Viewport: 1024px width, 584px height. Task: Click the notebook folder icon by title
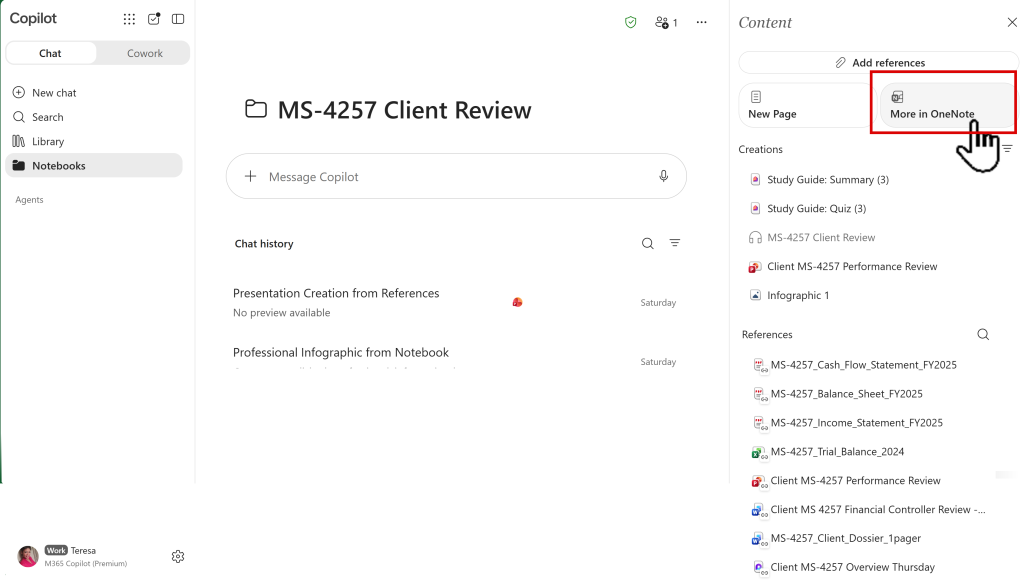255,108
